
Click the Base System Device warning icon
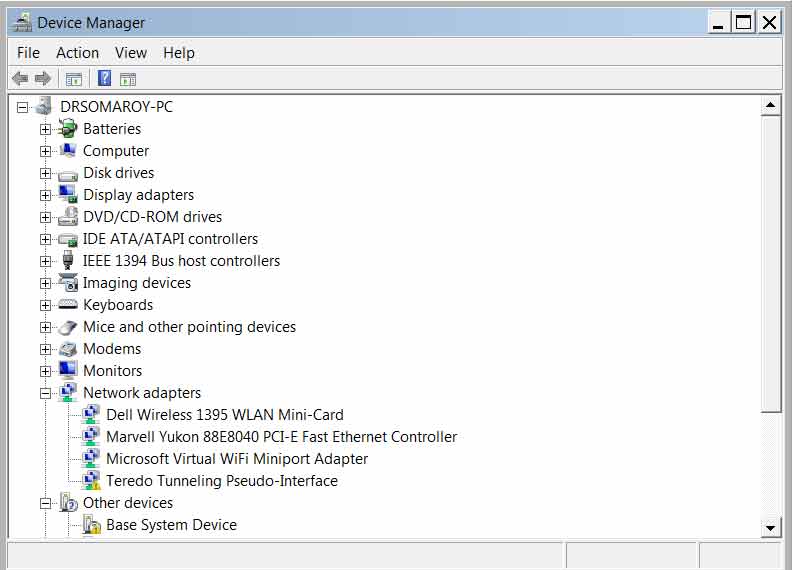(x=91, y=525)
